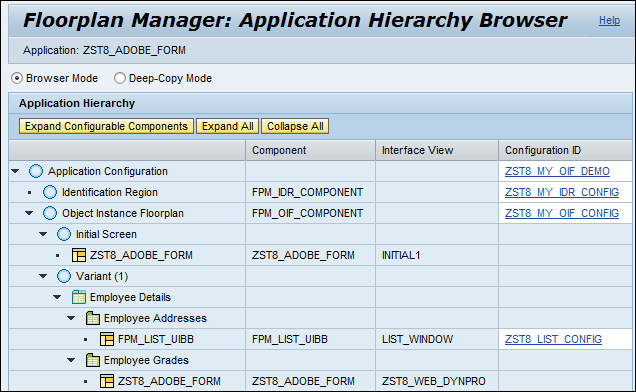Image resolution: width=636 pixels, height=392 pixels.
Task: Collapse the Employee Details tree node
Action: [57, 297]
